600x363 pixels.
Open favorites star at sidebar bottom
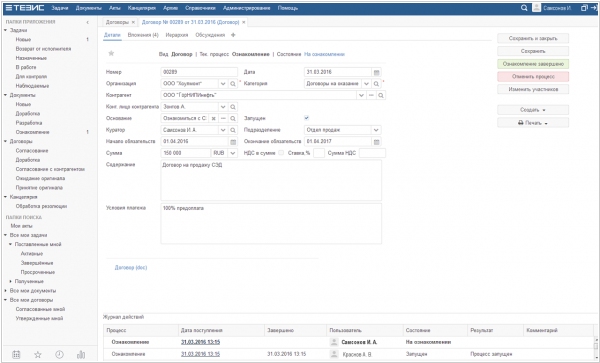point(38,355)
